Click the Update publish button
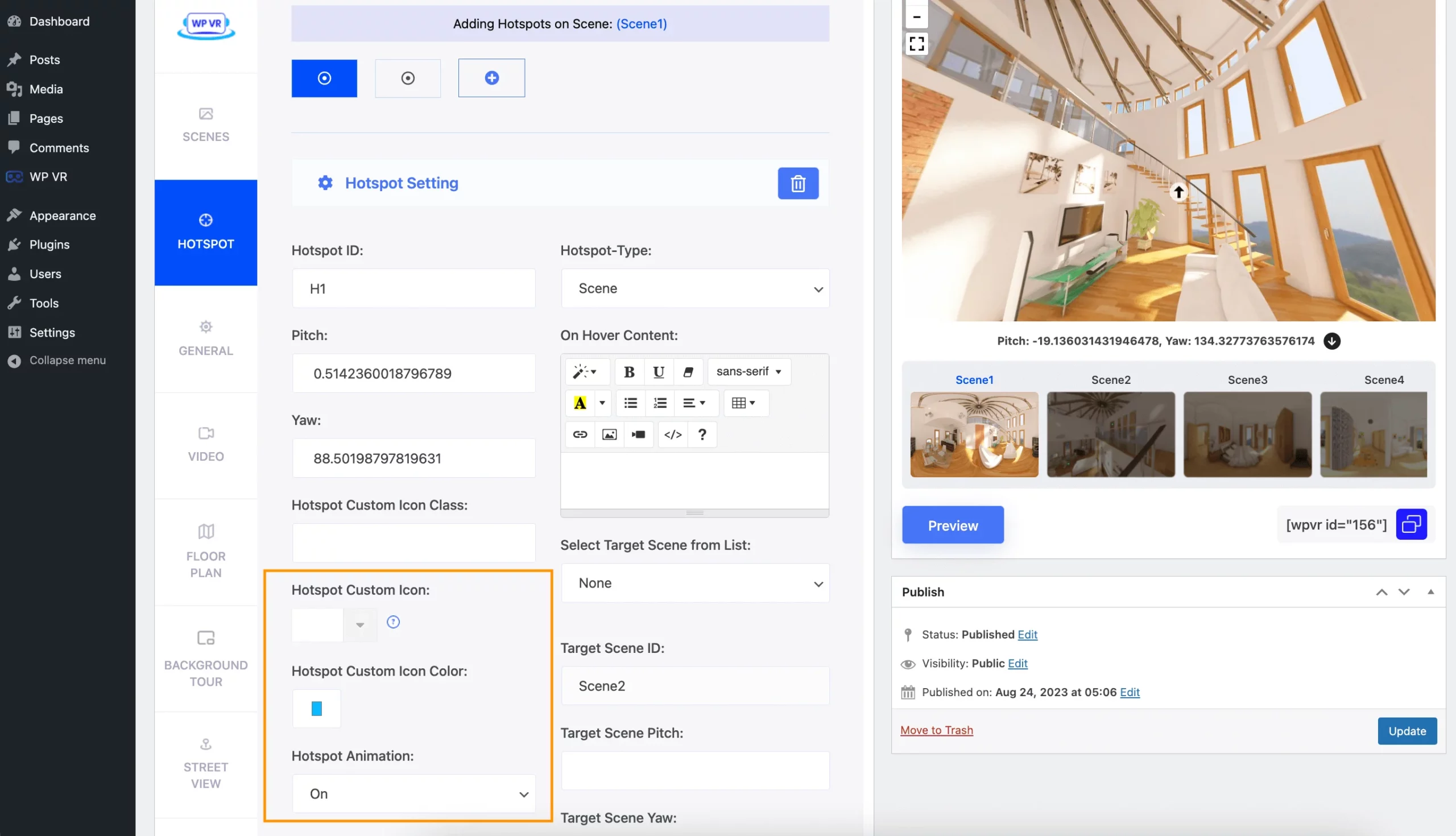1456x836 pixels. 1407,730
